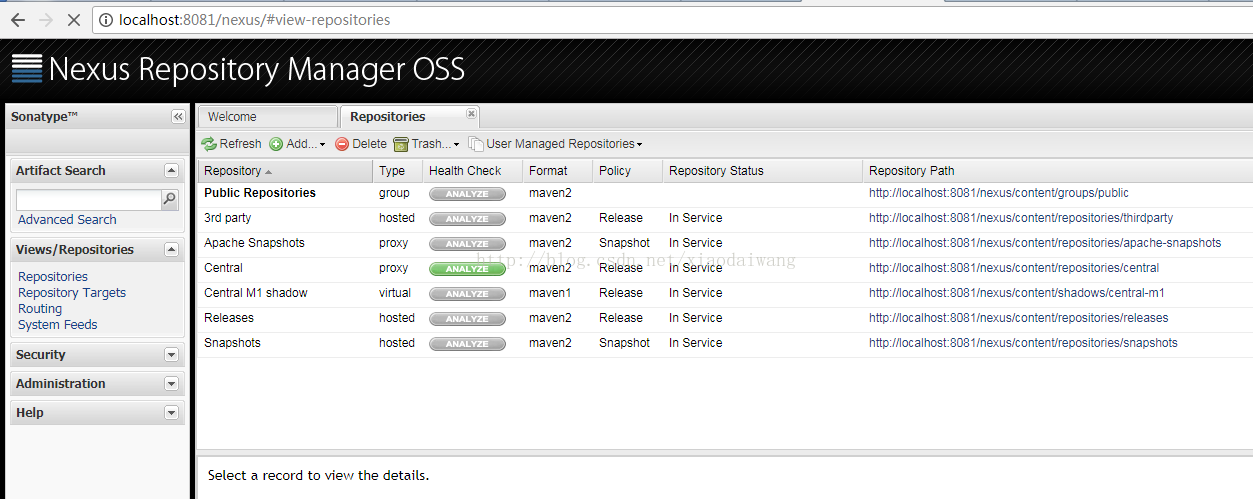Click green Analyze for Central
Viewport: 1253px width, 499px height.
[467, 269]
